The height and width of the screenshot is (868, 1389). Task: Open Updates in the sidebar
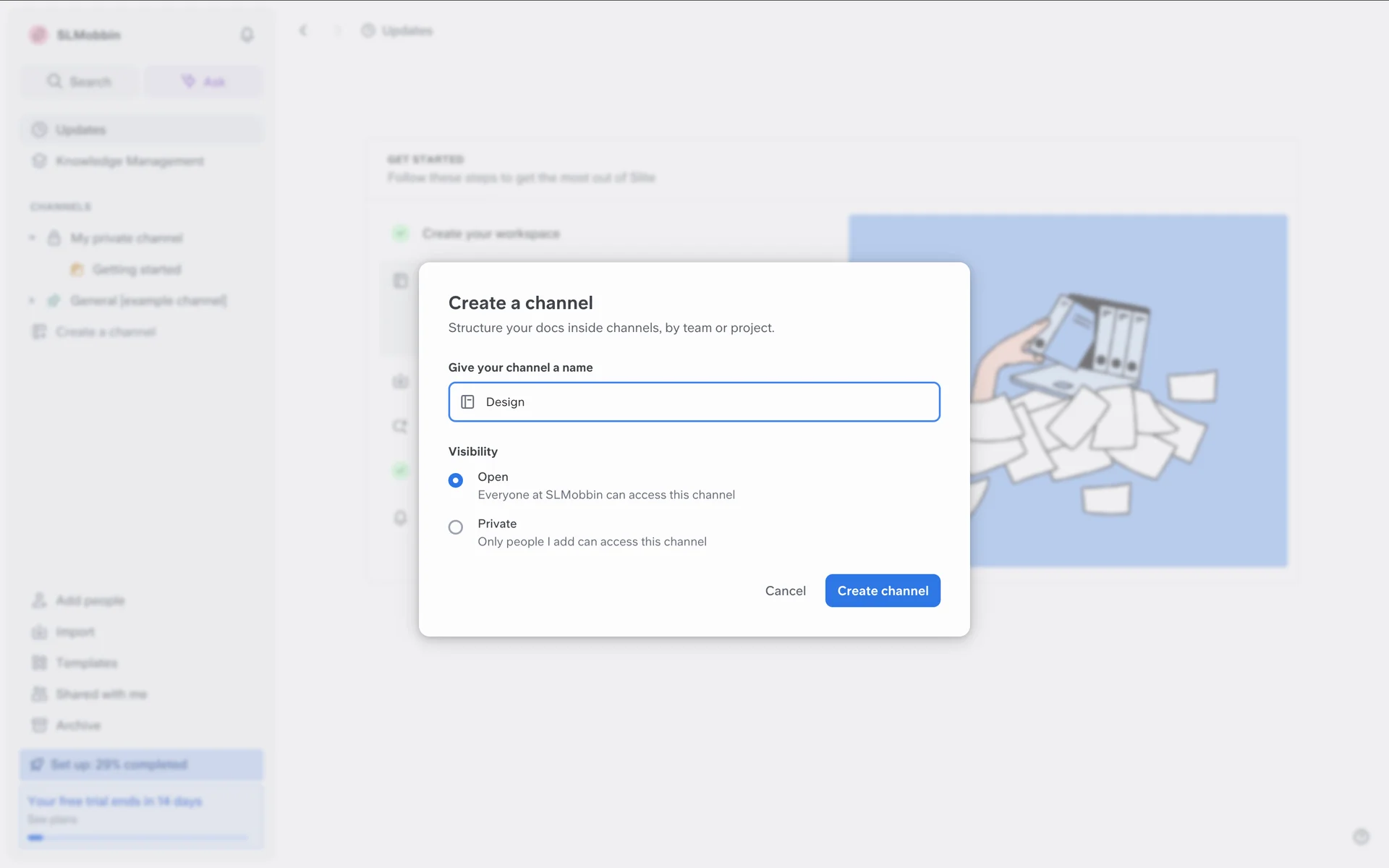[x=81, y=130]
